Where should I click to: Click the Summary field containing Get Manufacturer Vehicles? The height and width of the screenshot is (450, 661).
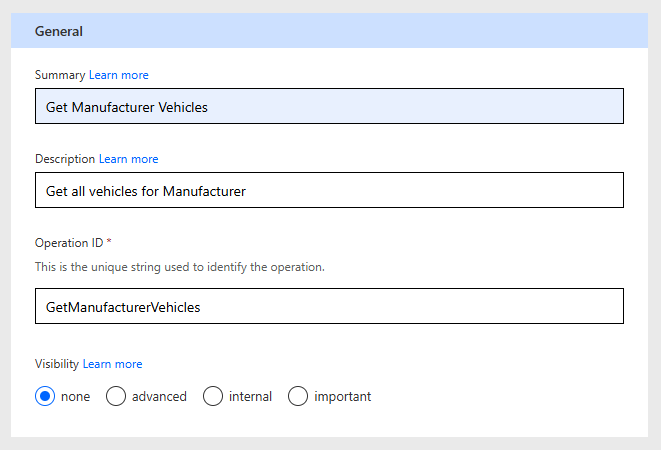pyautogui.click(x=329, y=107)
